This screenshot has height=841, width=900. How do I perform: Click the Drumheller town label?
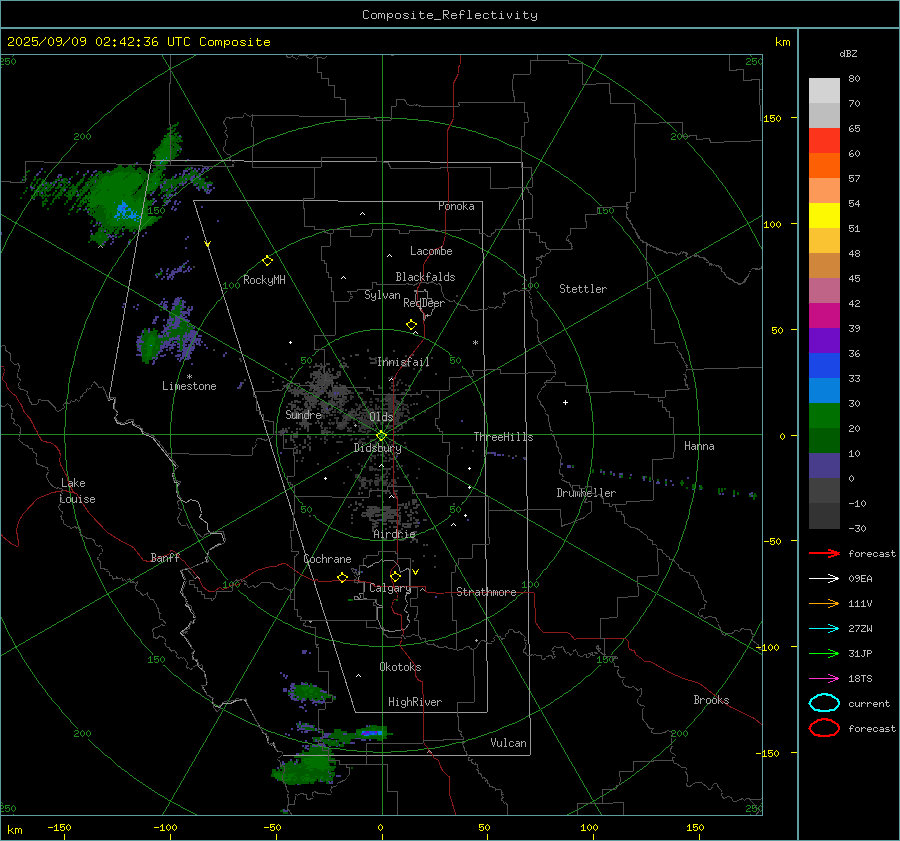tap(586, 493)
